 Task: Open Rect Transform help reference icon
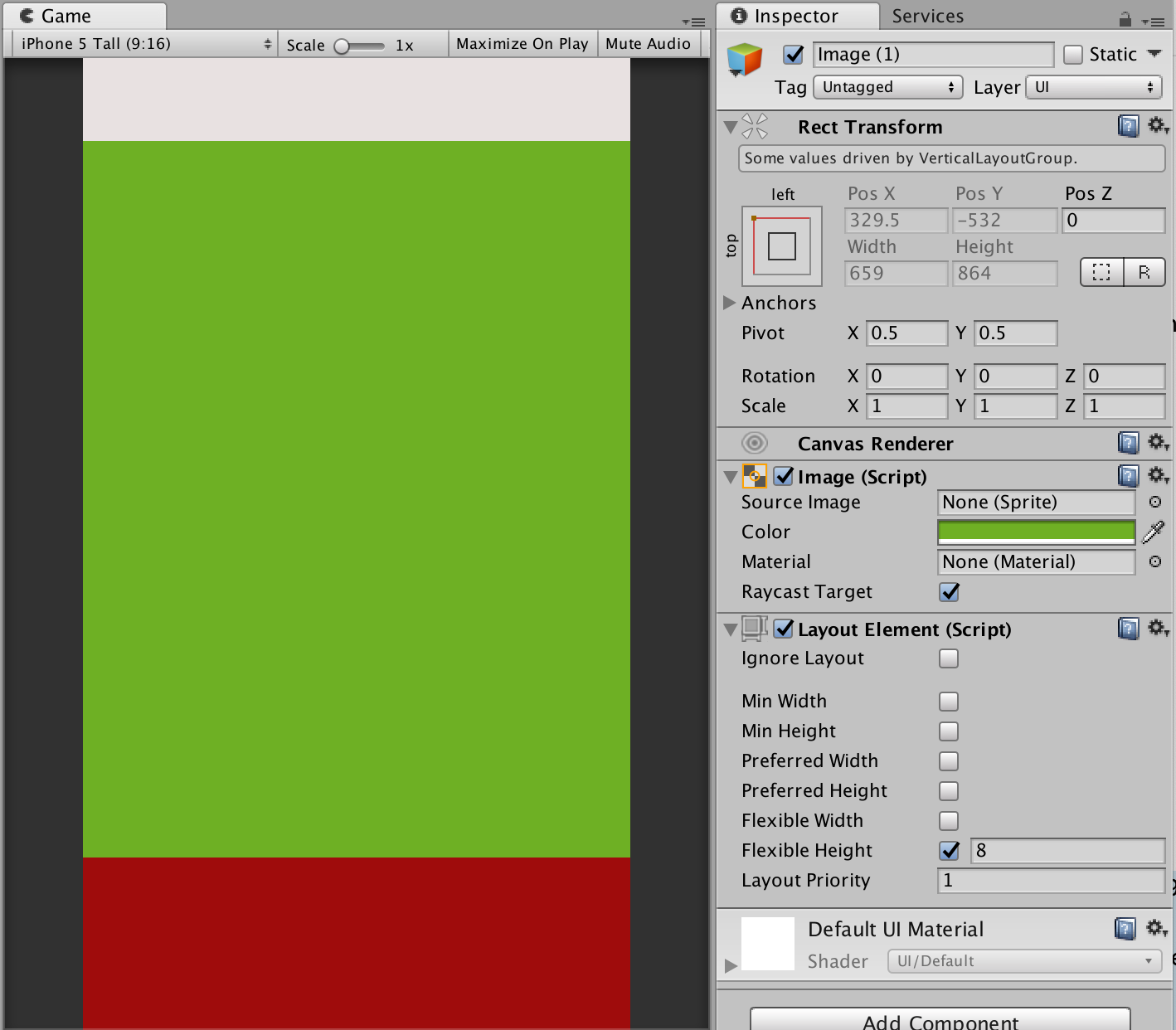tap(1128, 126)
